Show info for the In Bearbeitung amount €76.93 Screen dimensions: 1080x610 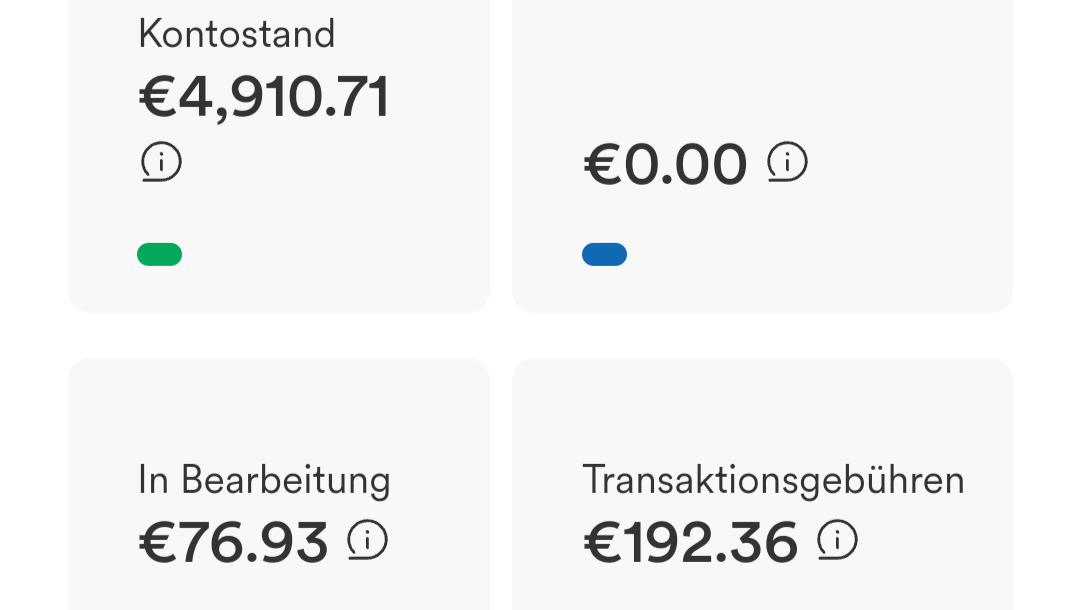tap(367, 539)
